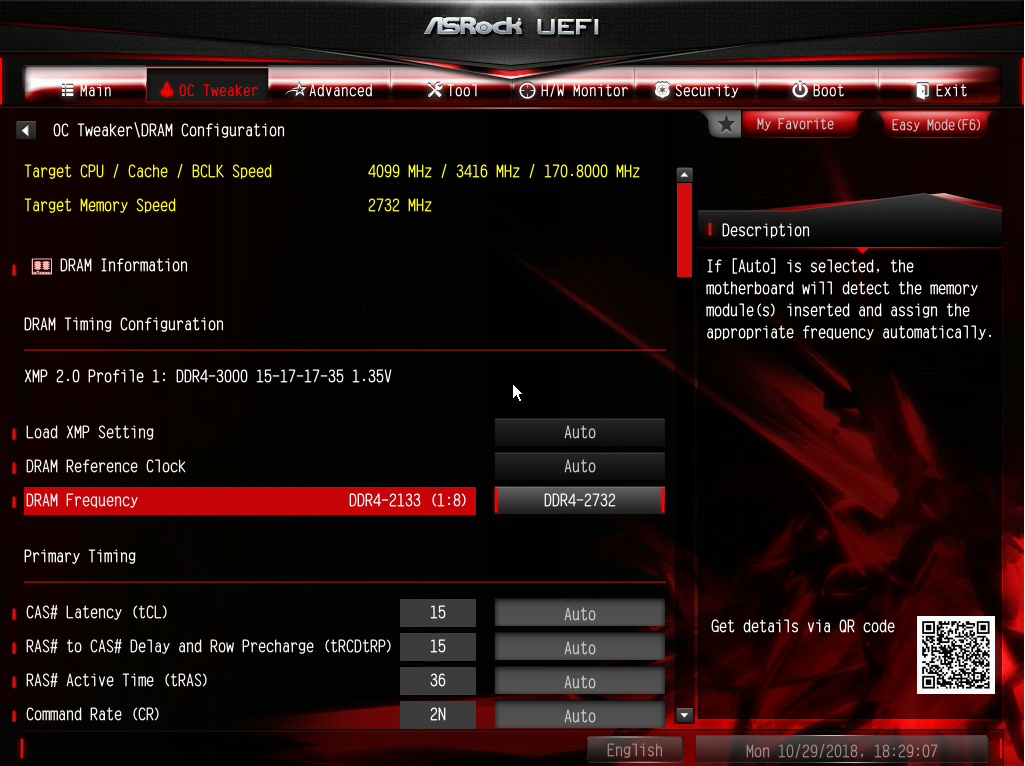Image resolution: width=1025 pixels, height=766 pixels.
Task: Select Load XMP Setting label
Action: click(x=90, y=432)
